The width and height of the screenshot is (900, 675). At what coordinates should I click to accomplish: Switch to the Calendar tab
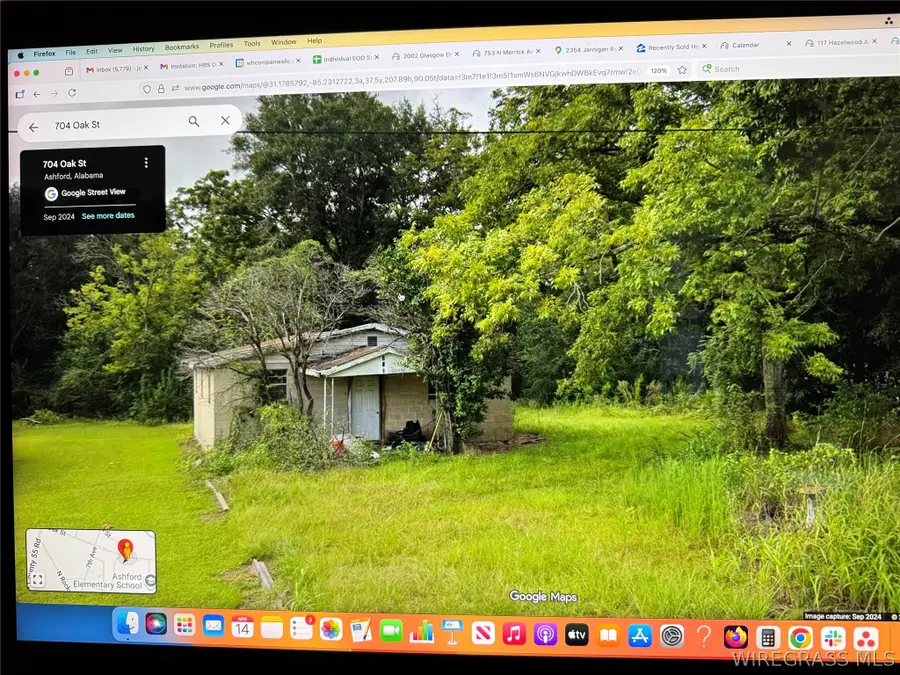(745, 45)
